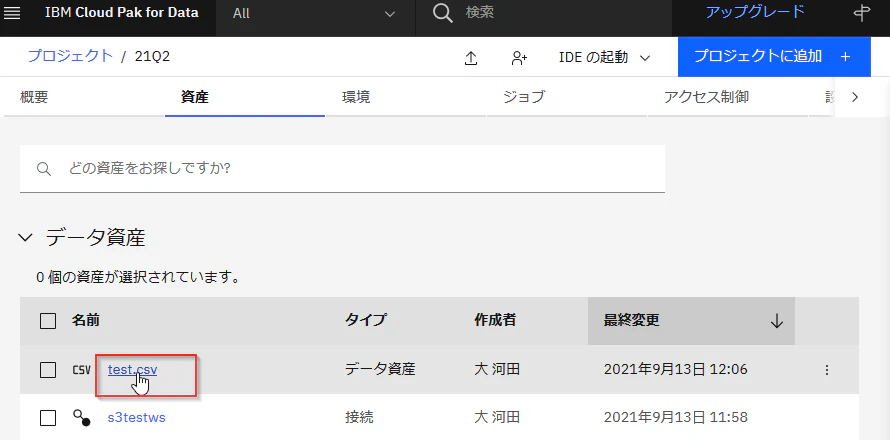Click the search magnifier icon in top bar
The image size is (890, 440).
pos(442,13)
